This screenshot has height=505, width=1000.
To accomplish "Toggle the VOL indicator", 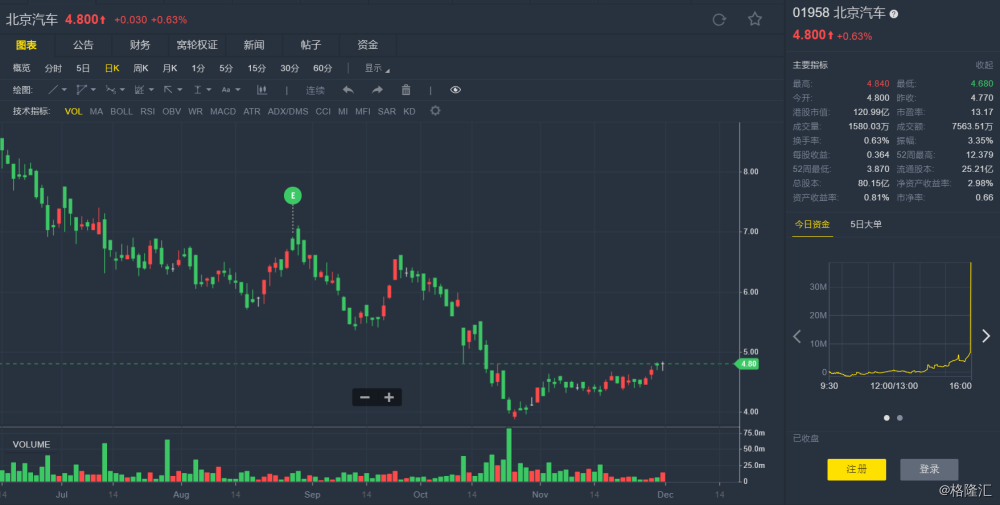I will [x=73, y=112].
